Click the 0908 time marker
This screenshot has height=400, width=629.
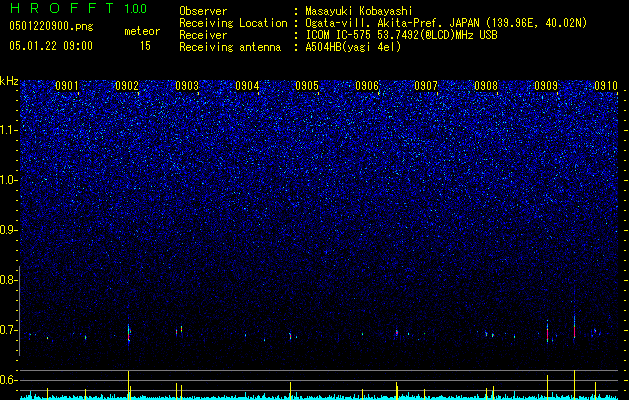(x=486, y=86)
